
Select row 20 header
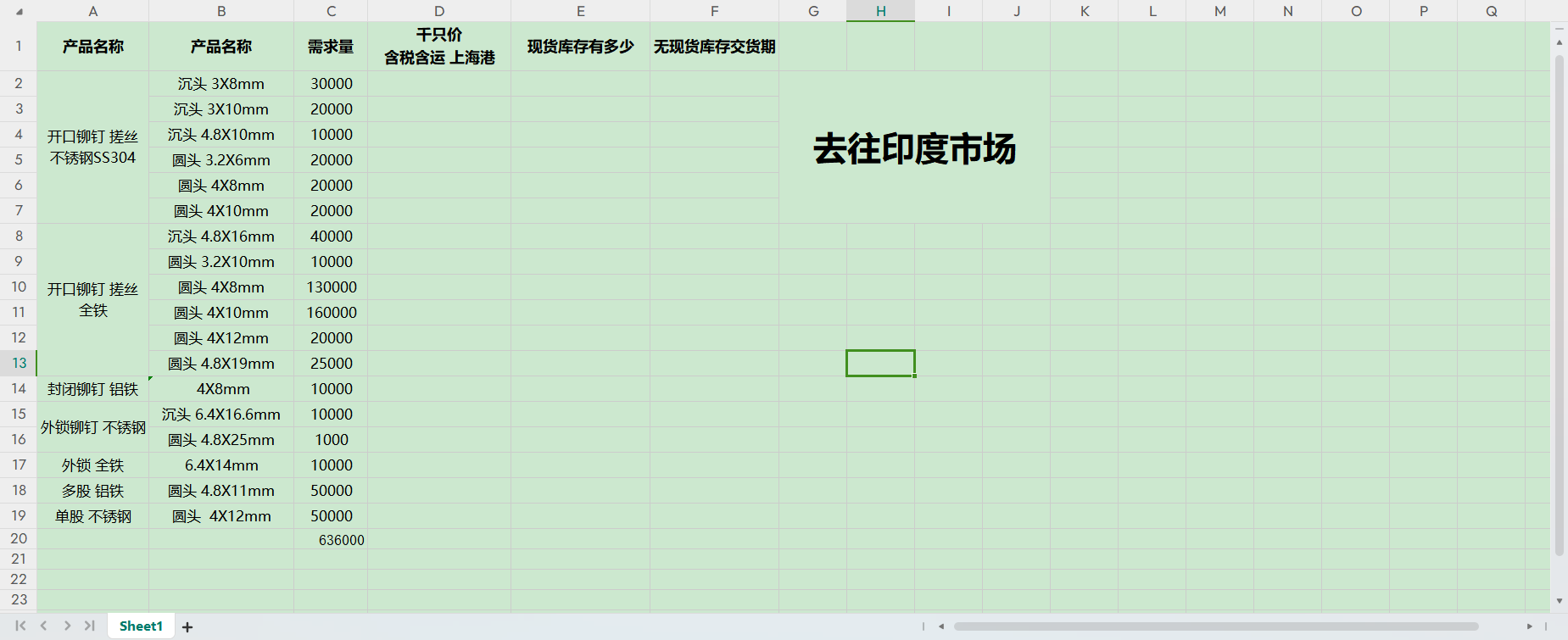click(19, 538)
